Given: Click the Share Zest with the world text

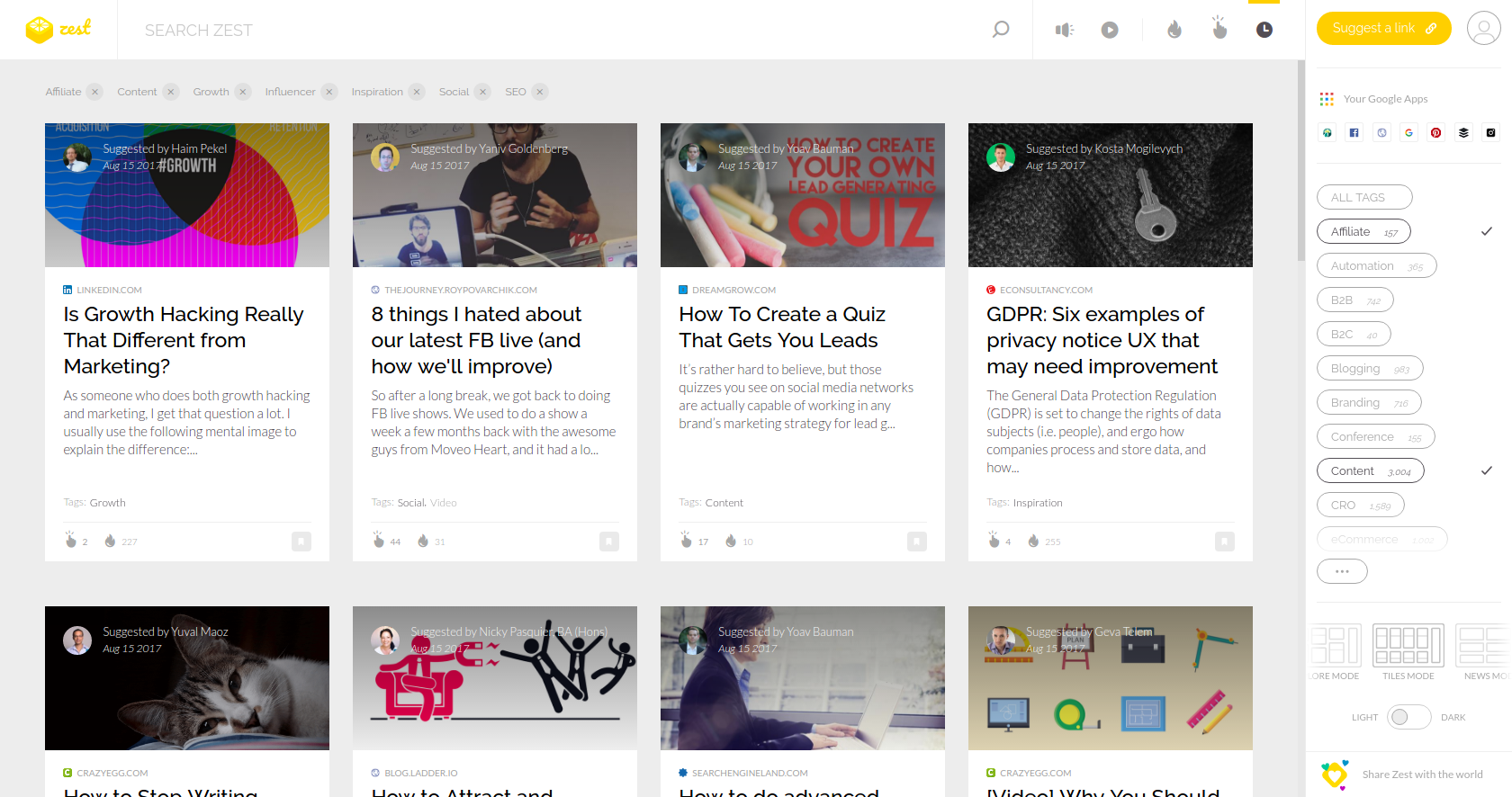Looking at the screenshot, I should click(1422, 775).
